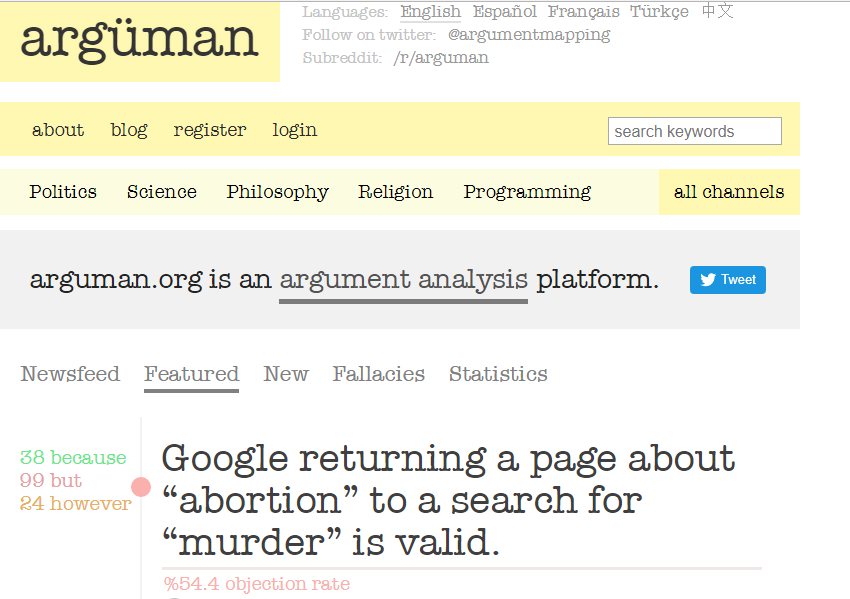Screen dimensions: 850x599
Task: Switch language to Chinese 中文
Action: pos(717,11)
